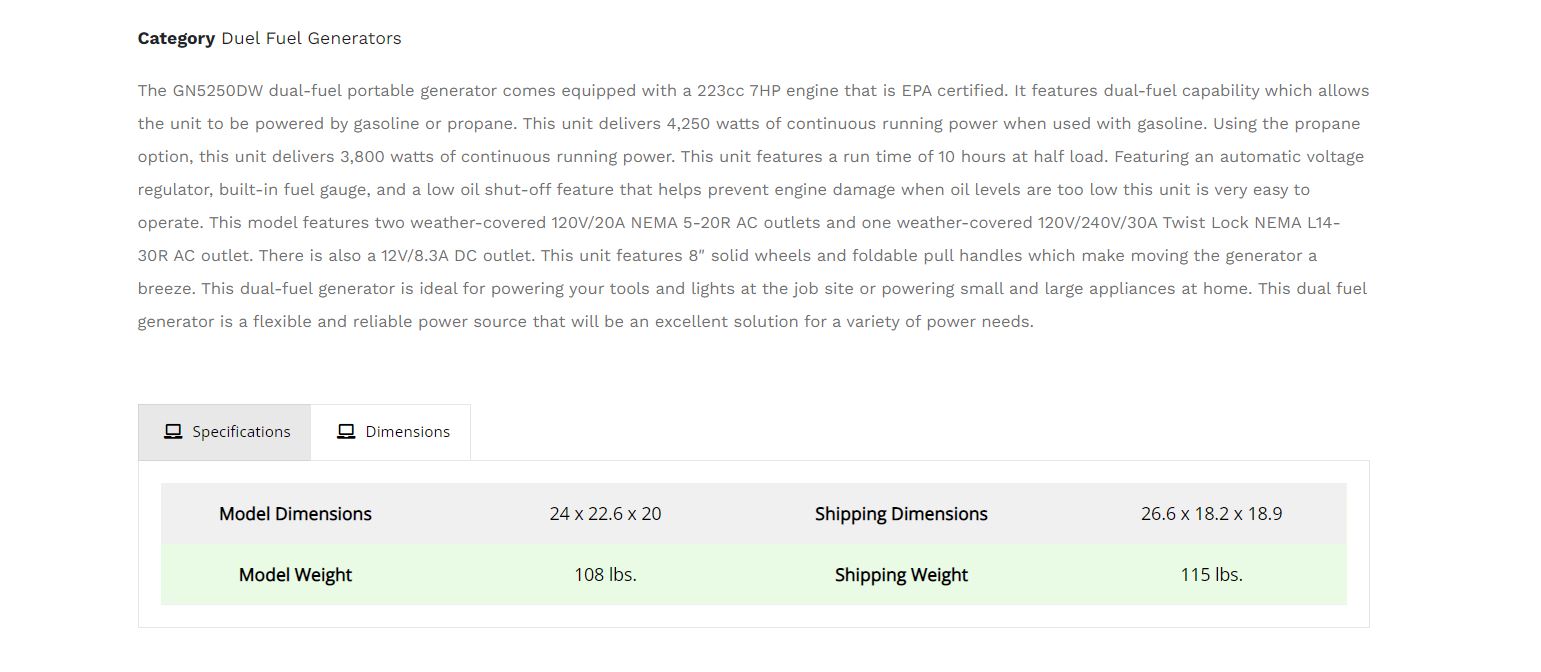The image size is (1541, 672).
Task: Select the Duel Fuel Generators category text
Action: pos(311,38)
